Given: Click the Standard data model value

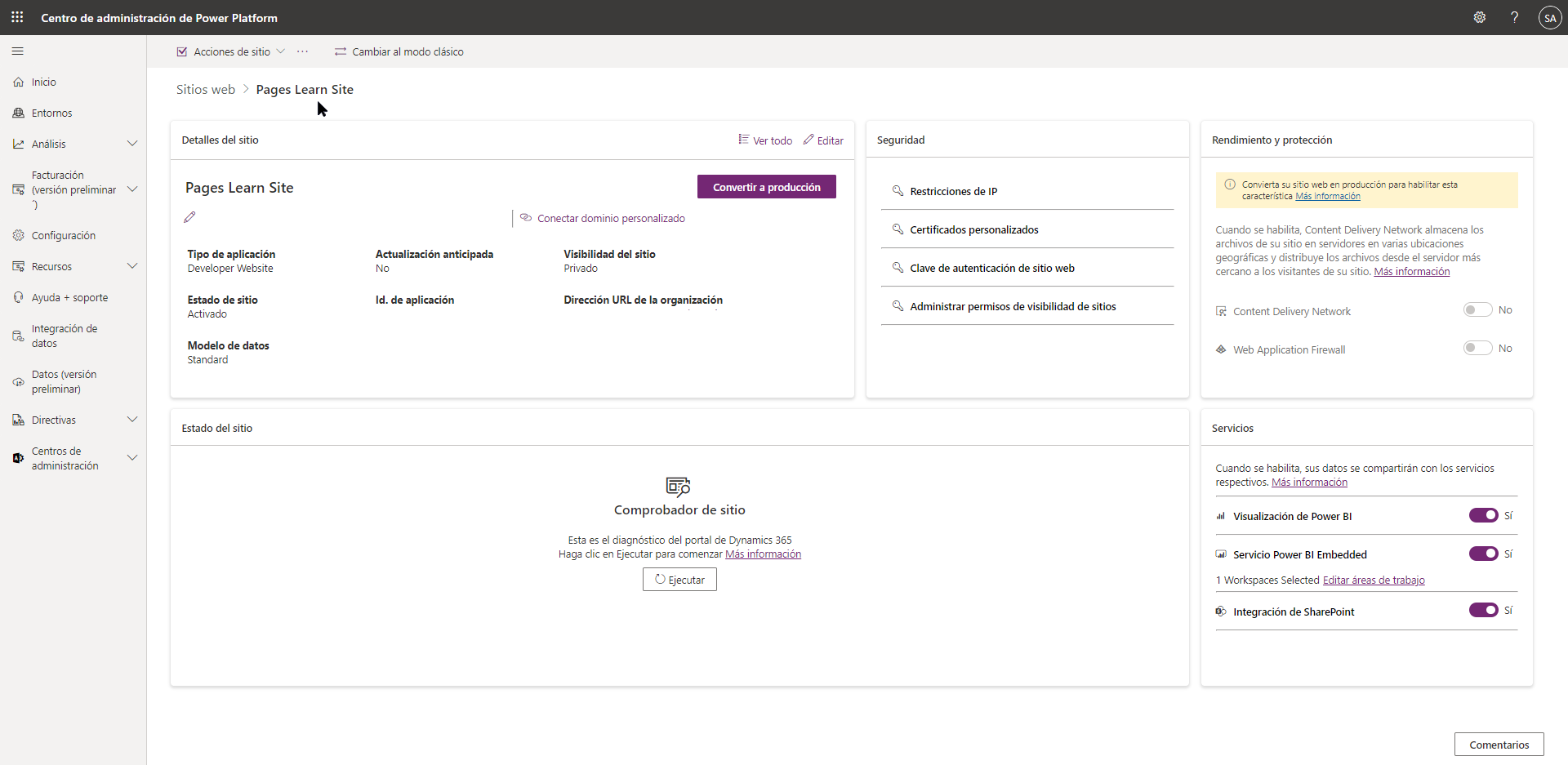Looking at the screenshot, I should coord(207,360).
